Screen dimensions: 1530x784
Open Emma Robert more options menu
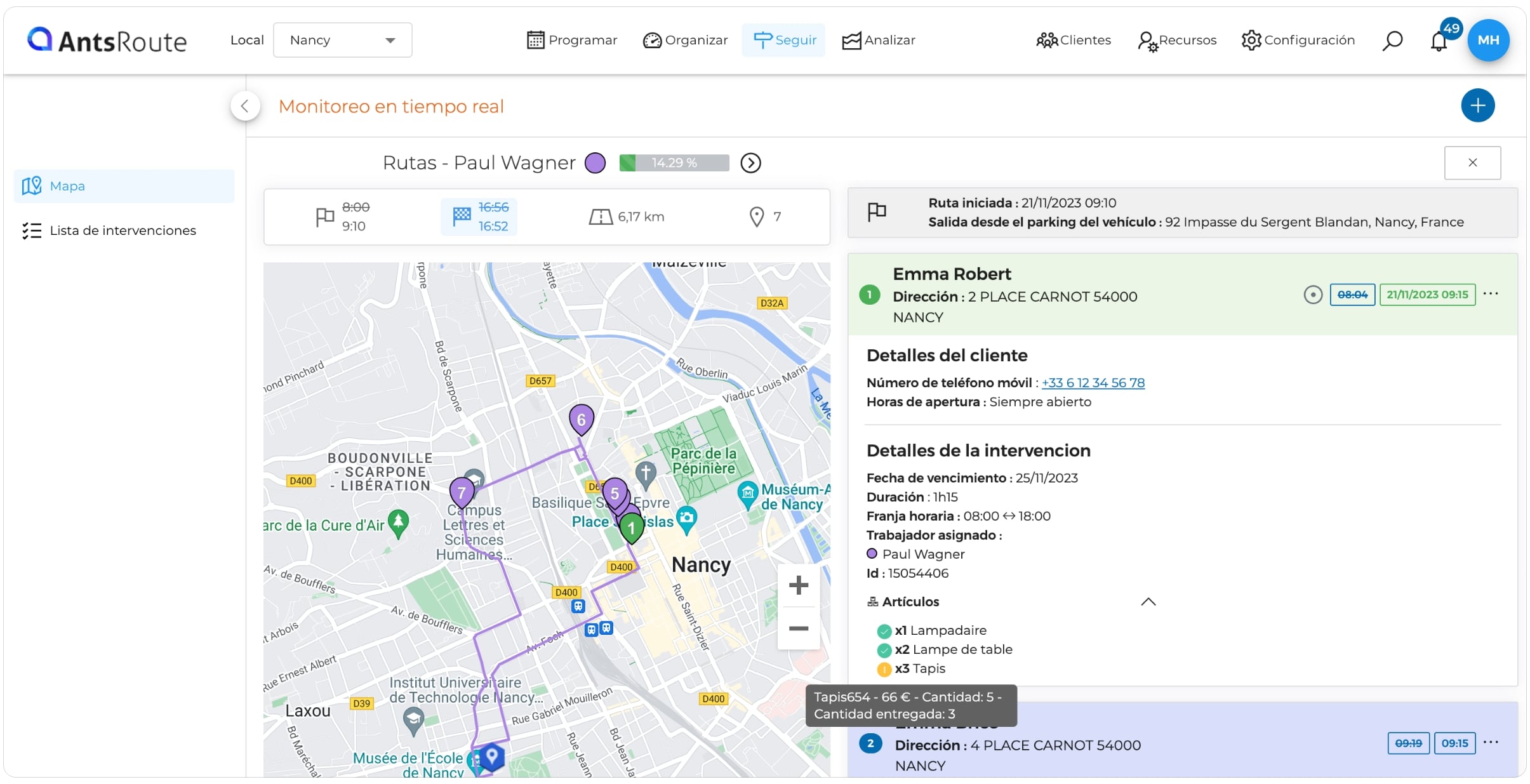coord(1491,293)
